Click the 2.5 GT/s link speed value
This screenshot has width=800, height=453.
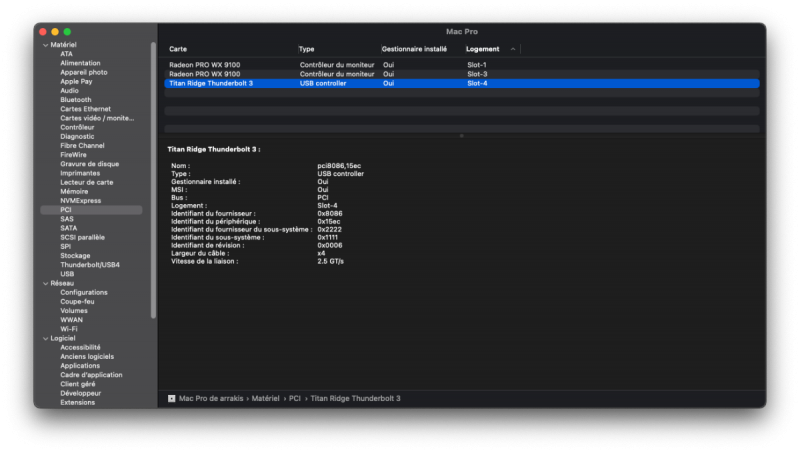coord(331,261)
